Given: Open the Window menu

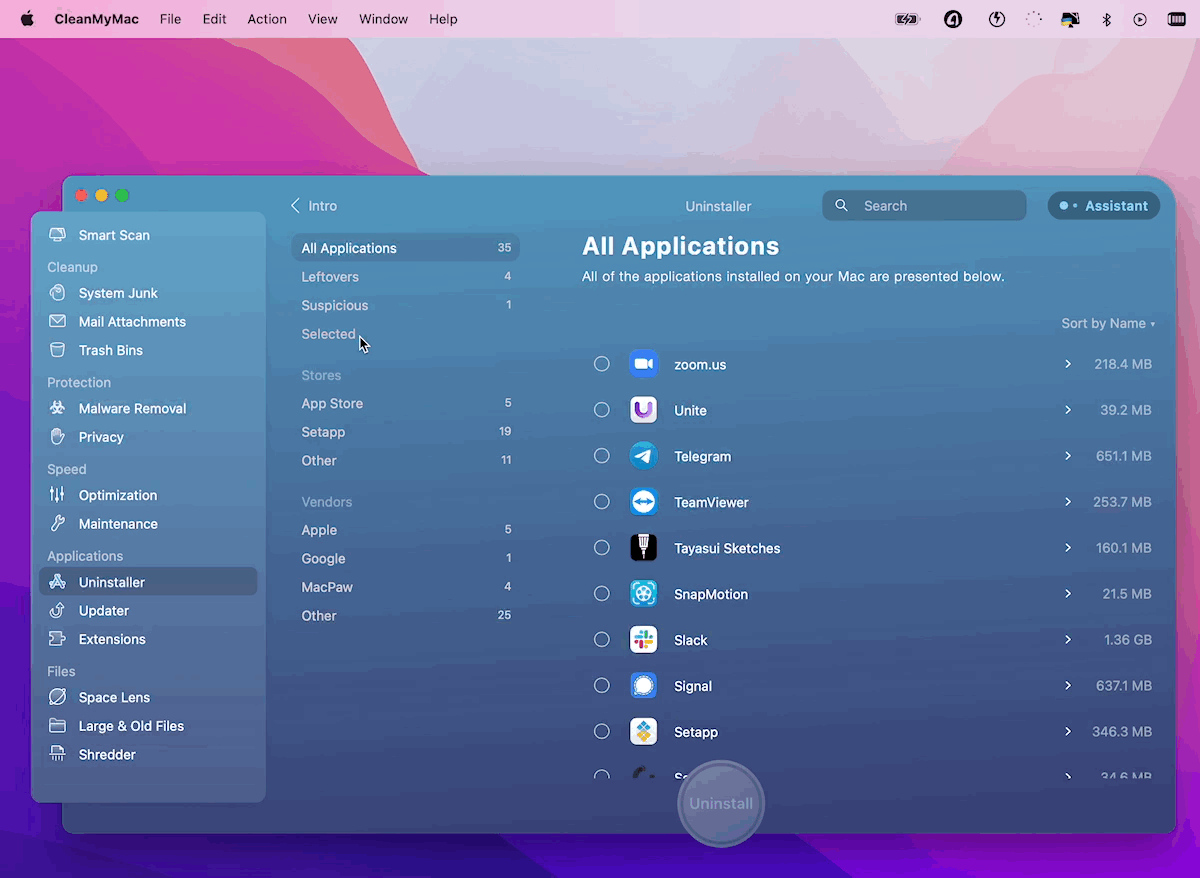Looking at the screenshot, I should [383, 19].
